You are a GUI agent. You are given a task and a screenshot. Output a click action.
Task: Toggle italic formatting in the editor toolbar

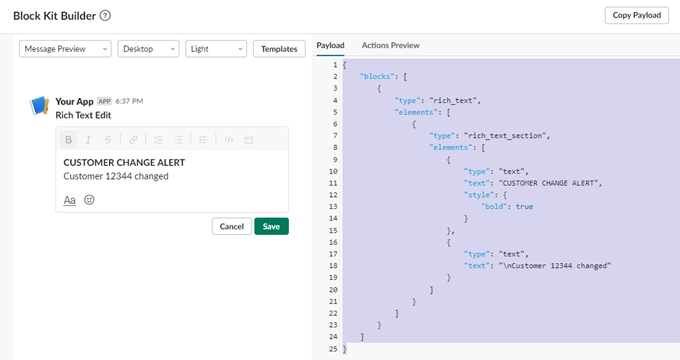click(88, 140)
